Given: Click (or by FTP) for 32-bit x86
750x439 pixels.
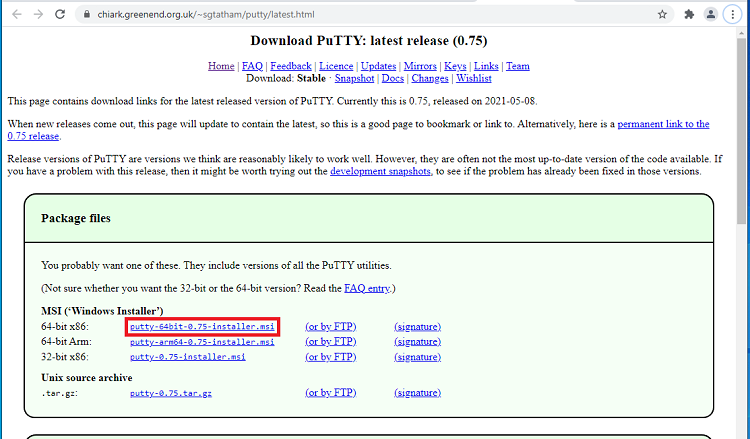Looking at the screenshot, I should (331, 357).
